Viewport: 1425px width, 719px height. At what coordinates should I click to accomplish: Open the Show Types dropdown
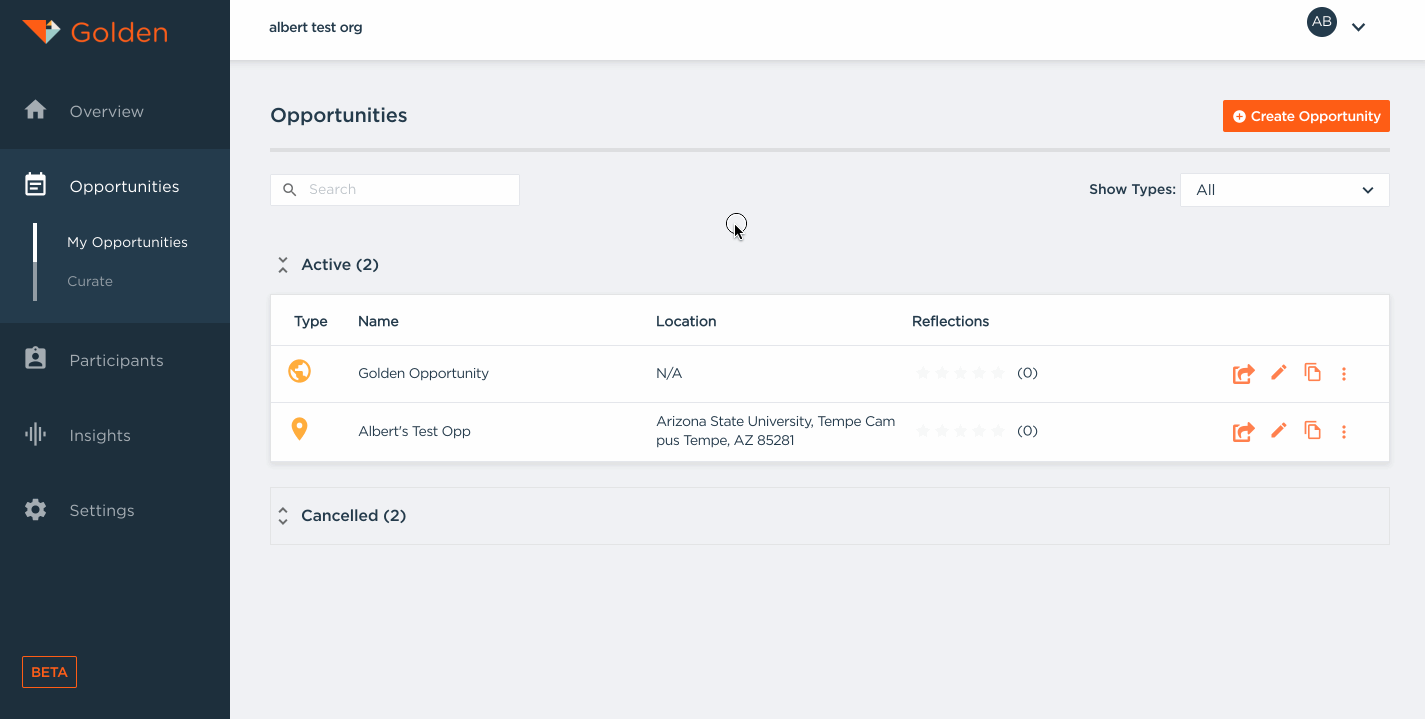[x=1284, y=190]
